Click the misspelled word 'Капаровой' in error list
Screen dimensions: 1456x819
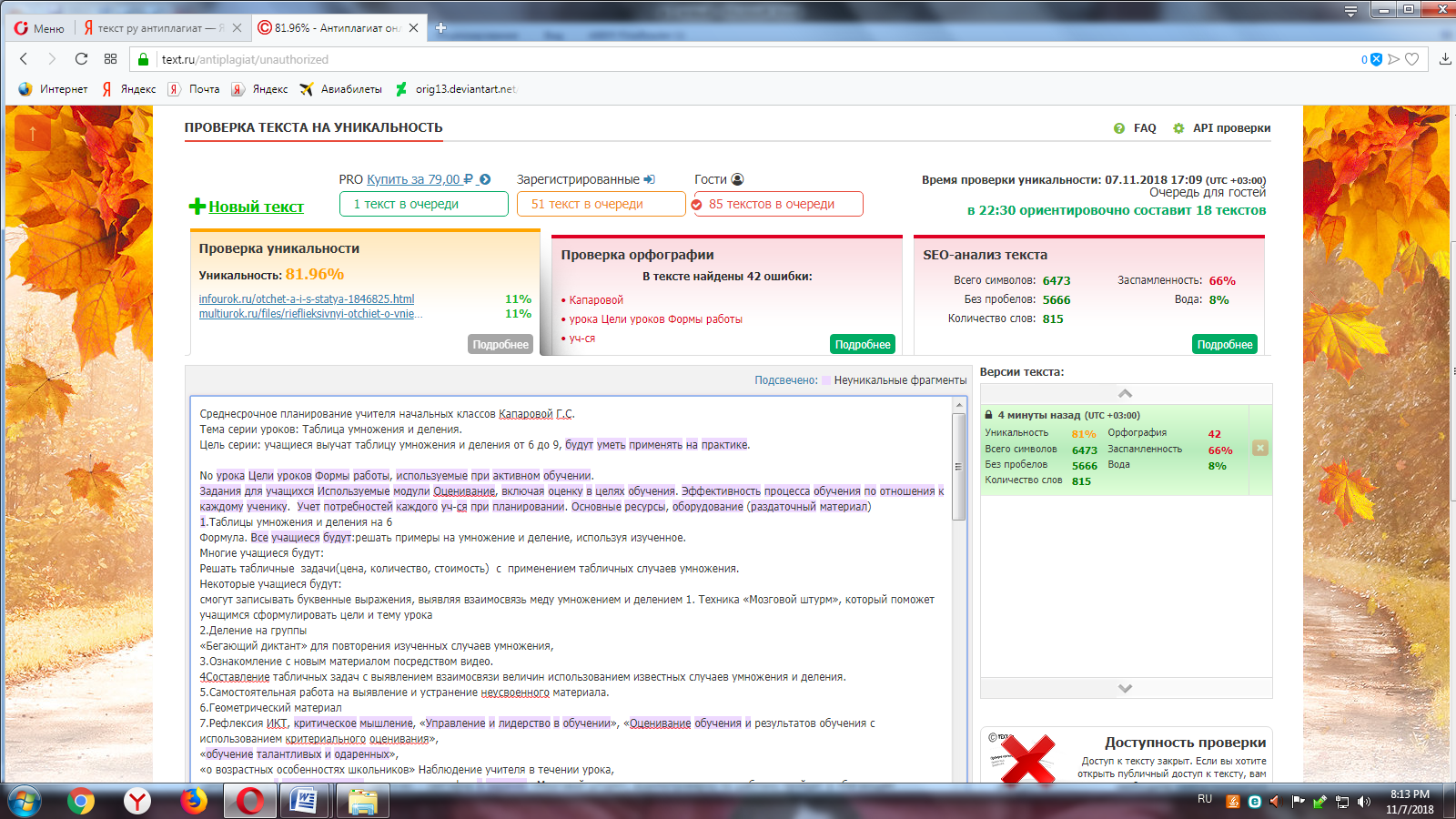(596, 300)
